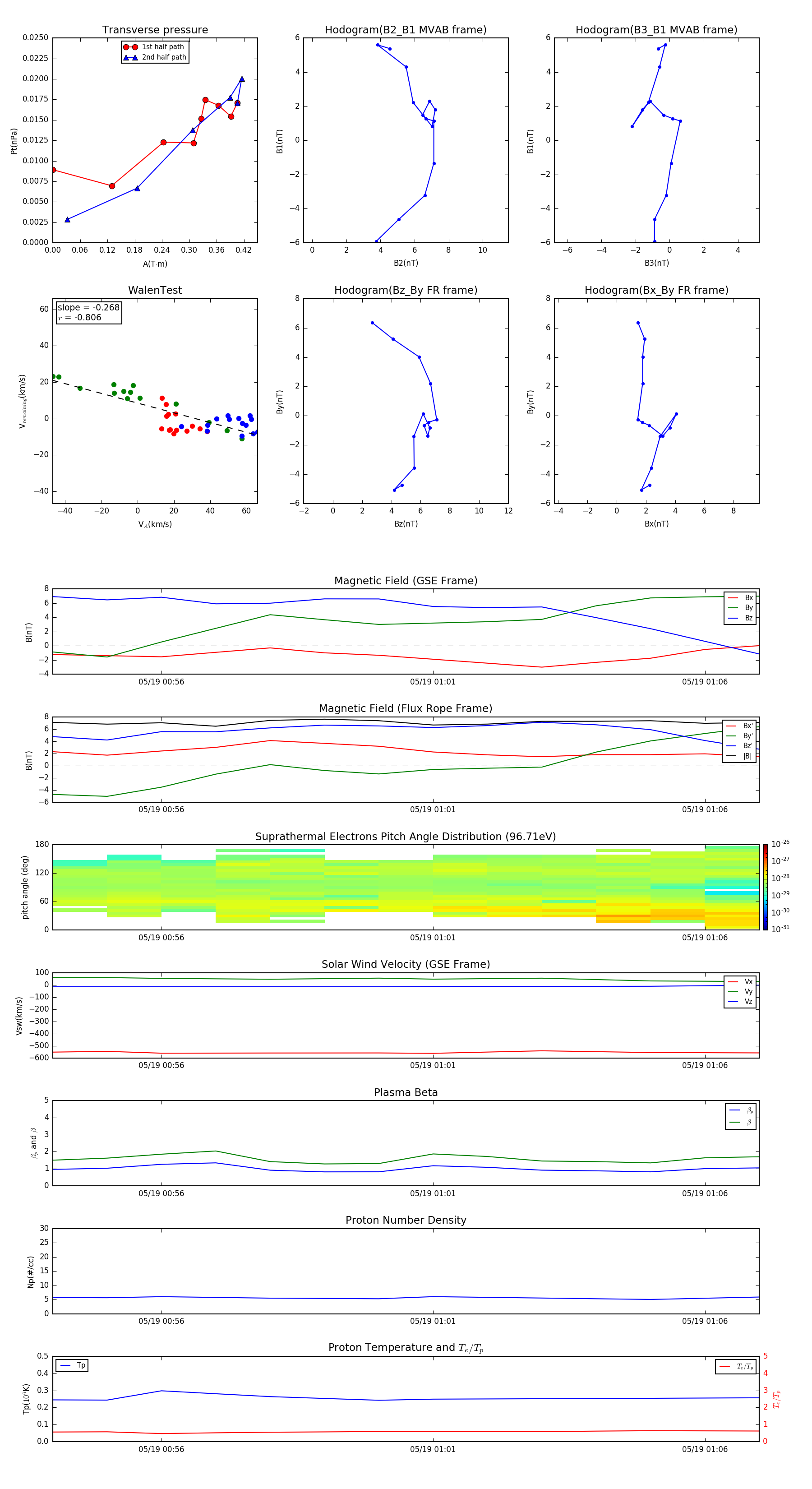Select the Hodogram(B3_B1 MVAB frame) title
The image size is (812, 1489).
click(656, 30)
